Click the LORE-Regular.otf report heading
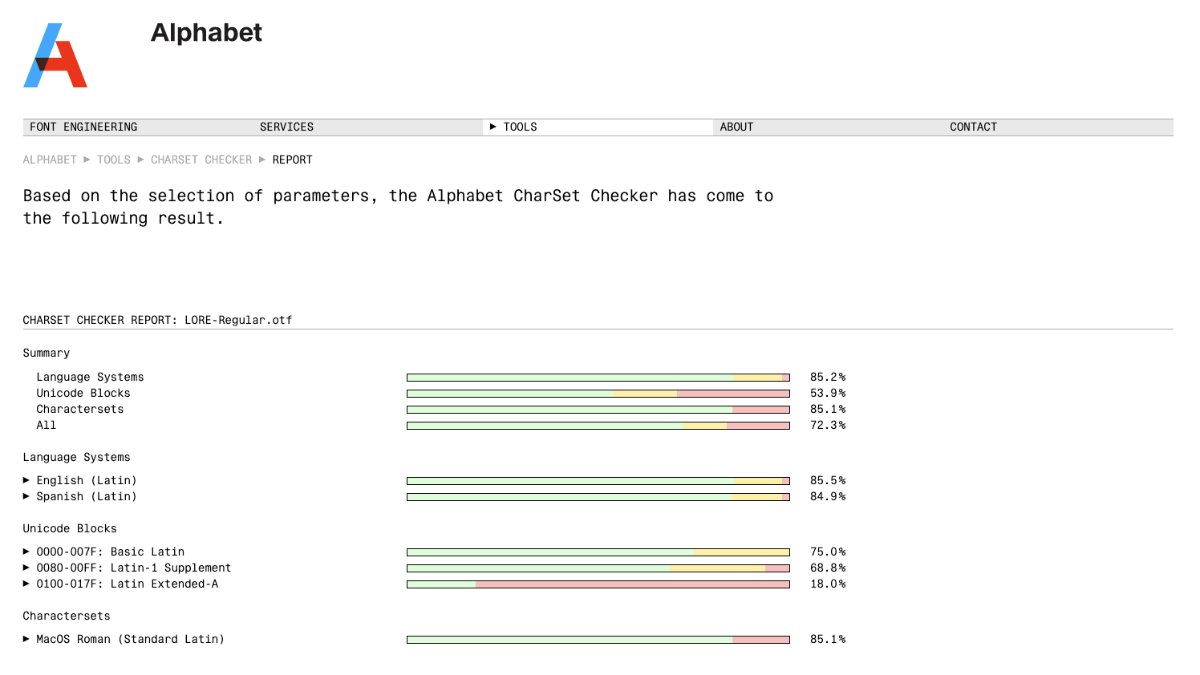Image resolution: width=1200 pixels, height=675 pixels. point(157,321)
